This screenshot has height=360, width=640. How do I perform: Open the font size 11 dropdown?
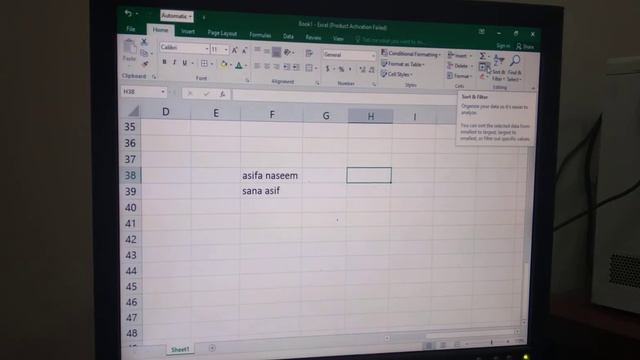point(226,50)
